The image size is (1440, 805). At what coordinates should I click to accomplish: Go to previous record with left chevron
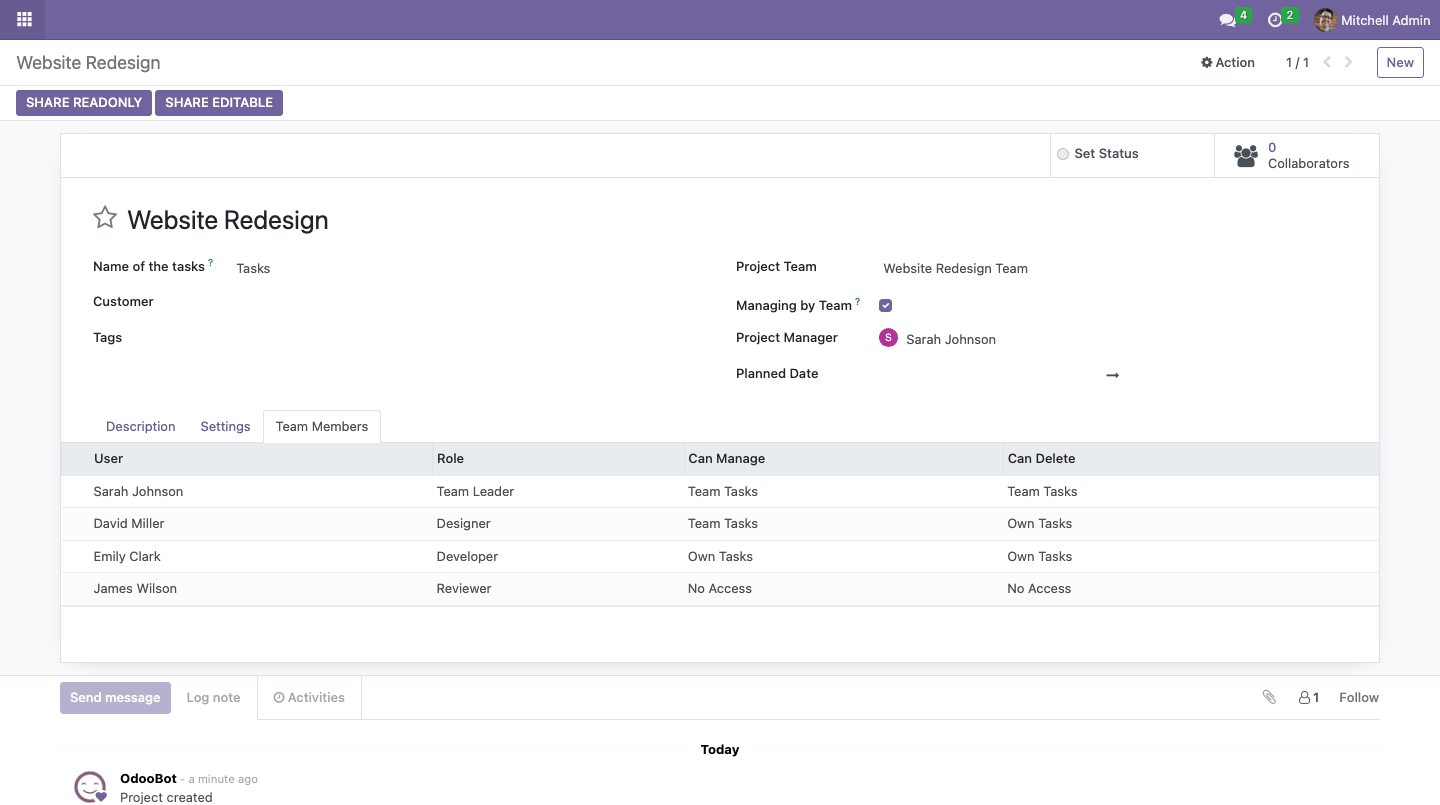click(1327, 62)
